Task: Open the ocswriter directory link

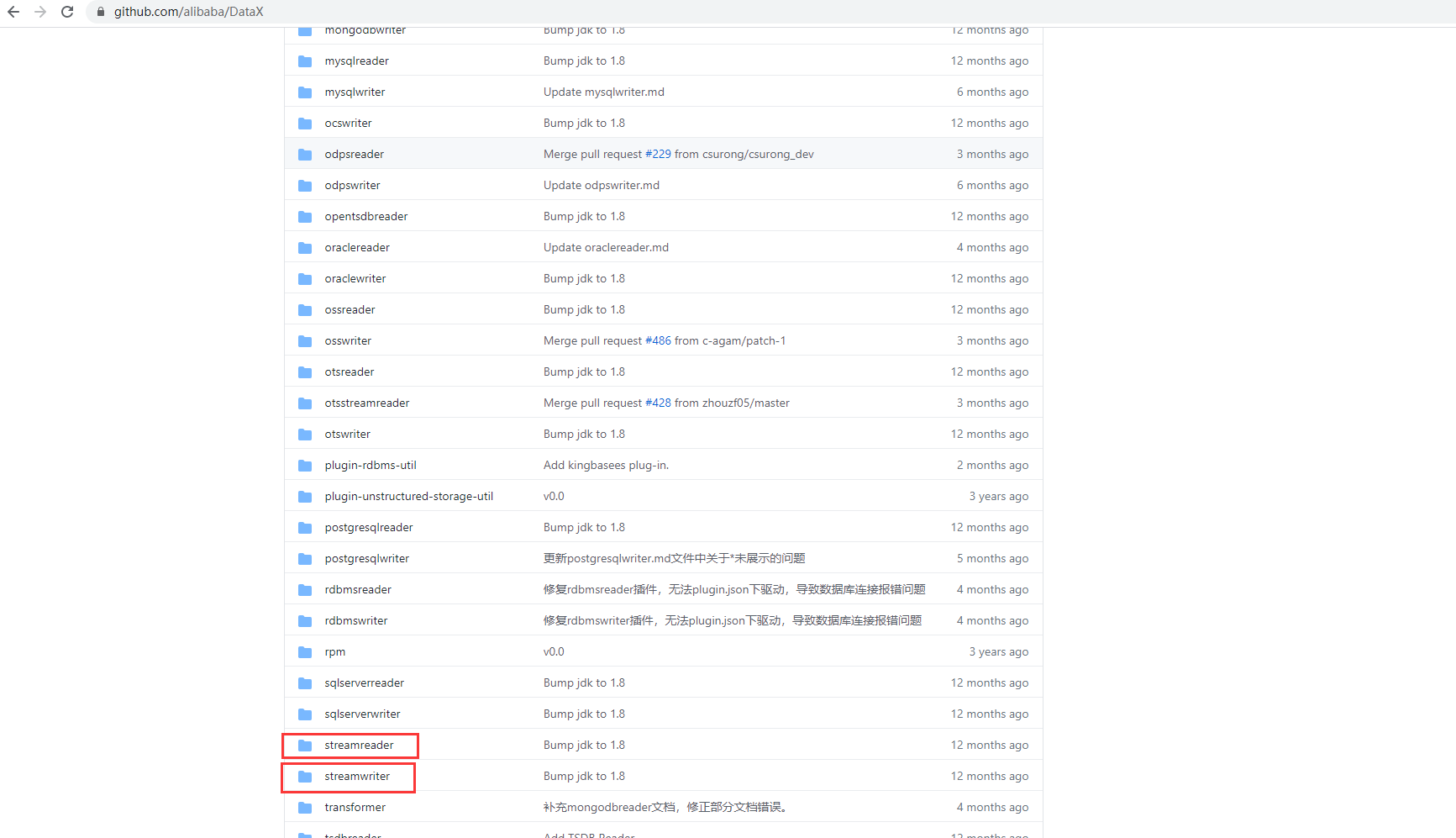Action: coord(349,124)
